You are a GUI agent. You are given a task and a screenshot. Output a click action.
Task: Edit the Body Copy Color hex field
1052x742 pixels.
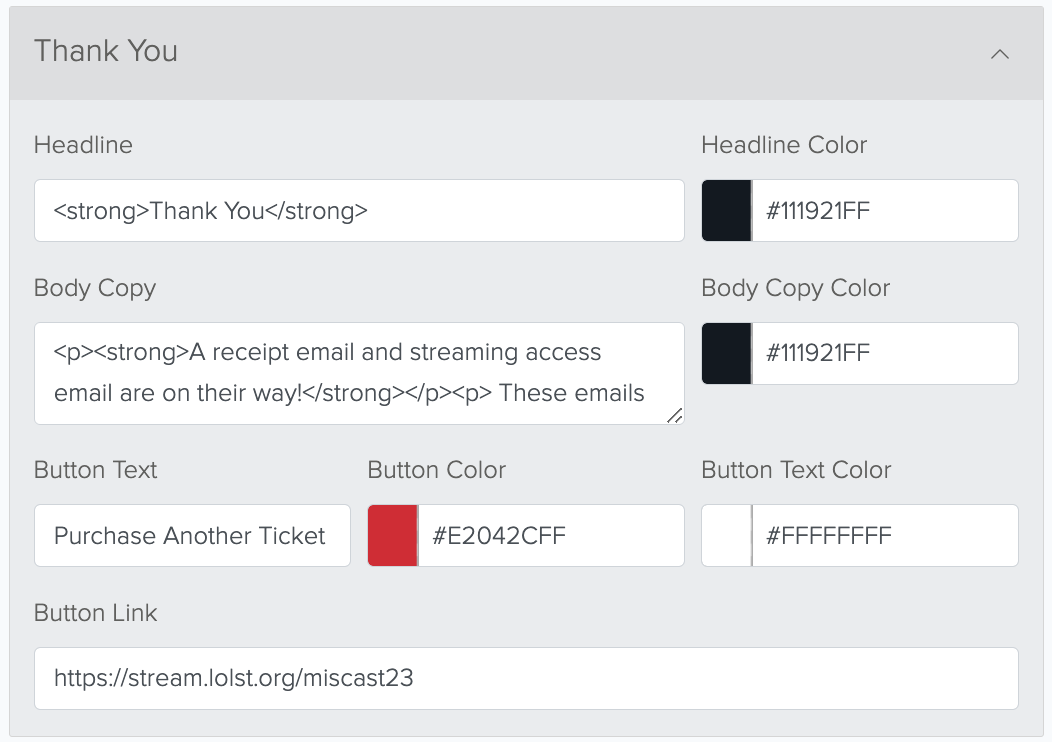[x=885, y=354]
